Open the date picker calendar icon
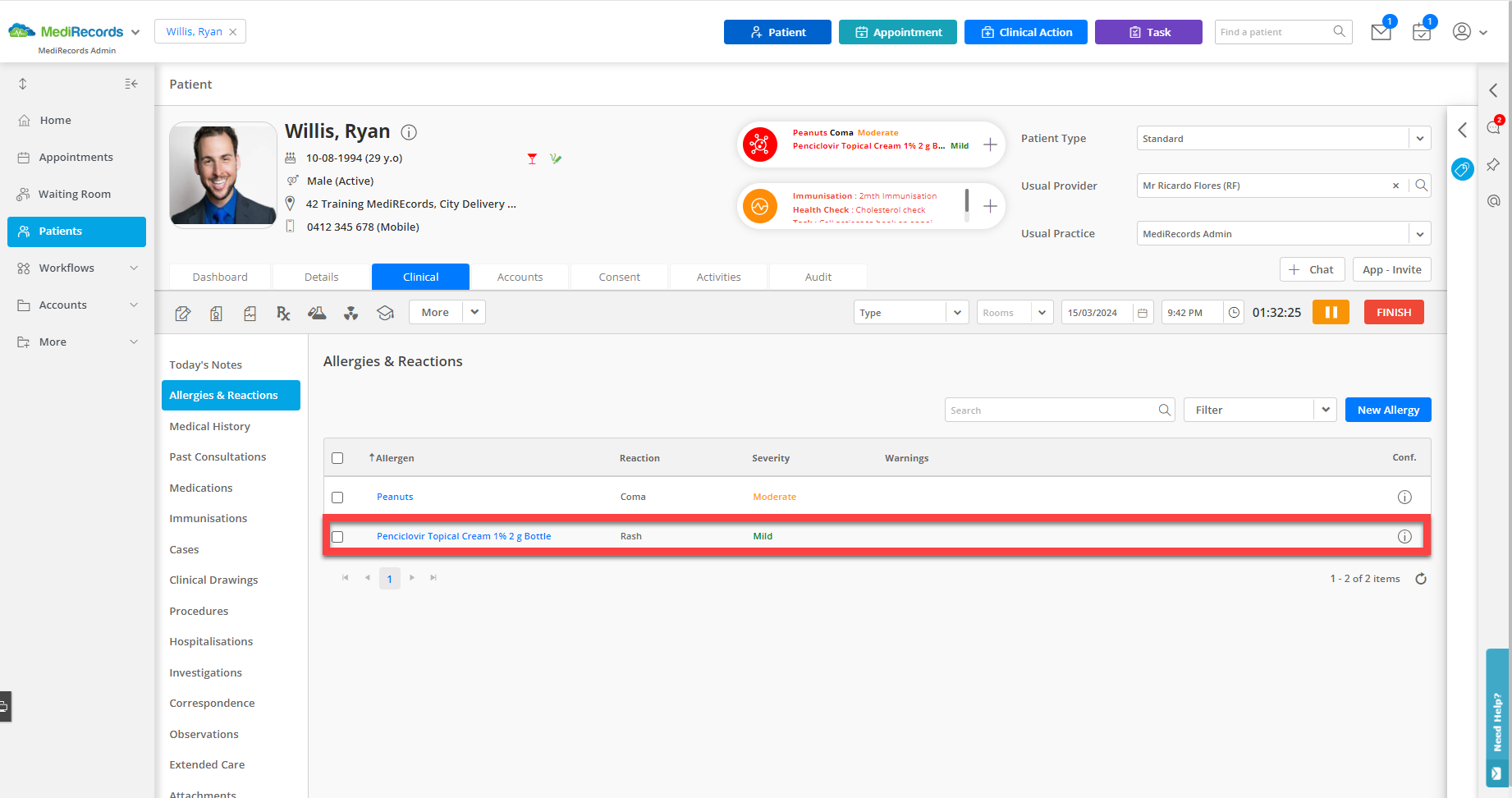 click(x=1143, y=313)
